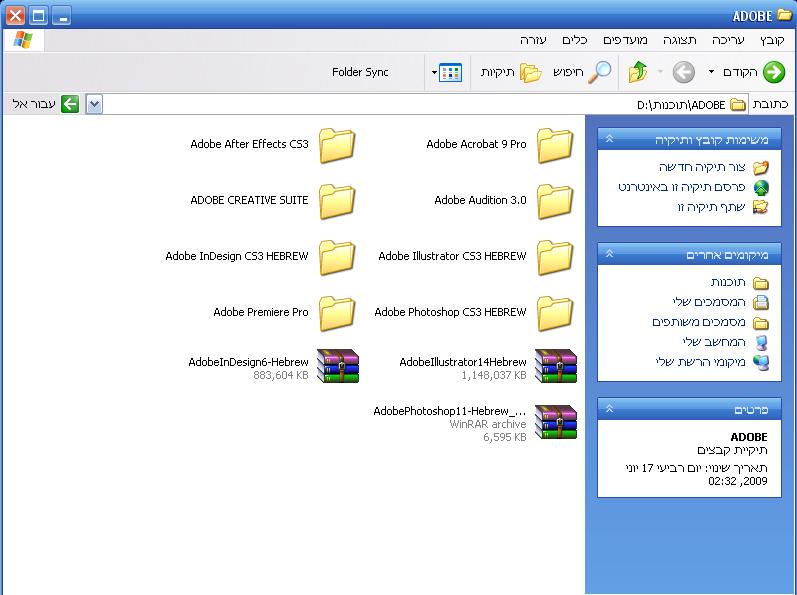Click מסמכים משותפים text link
Screen dimensions: 797x595
tap(699, 322)
